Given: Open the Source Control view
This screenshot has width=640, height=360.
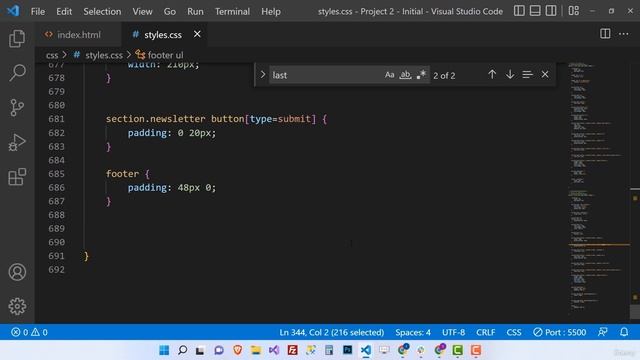Looking at the screenshot, I should 17,107.
